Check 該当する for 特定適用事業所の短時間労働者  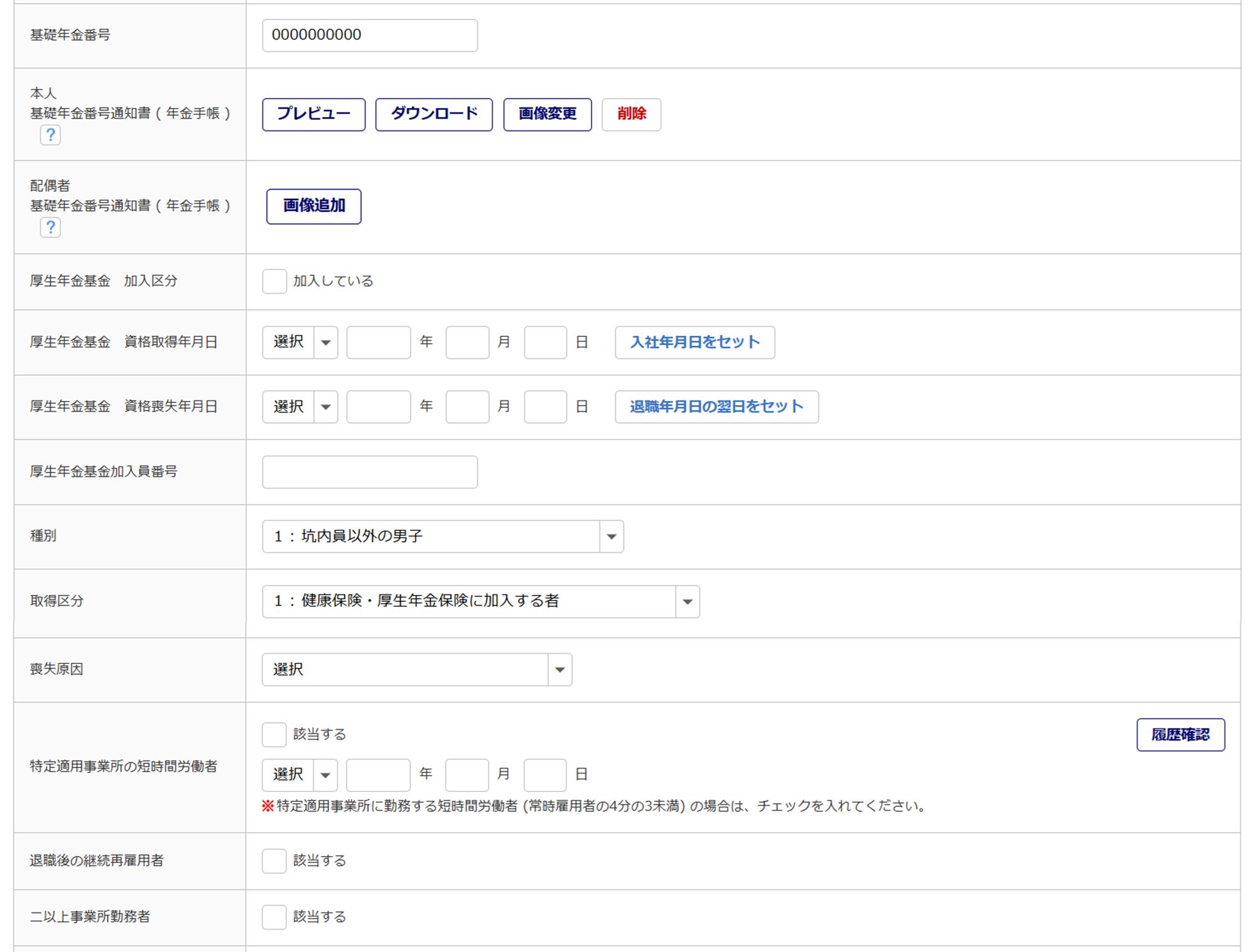tap(274, 734)
